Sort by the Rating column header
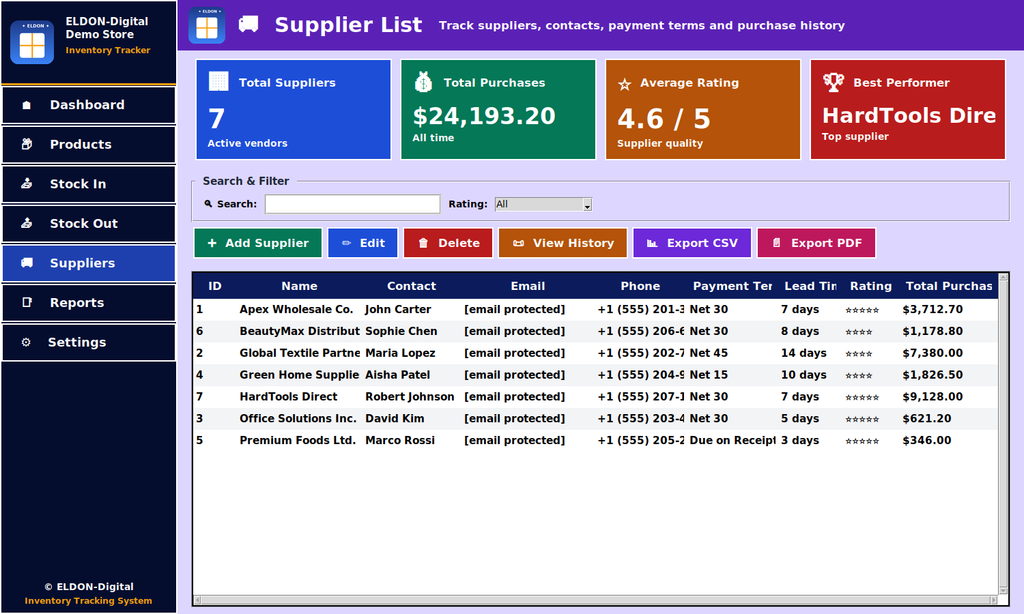This screenshot has width=1024, height=614. pos(871,286)
